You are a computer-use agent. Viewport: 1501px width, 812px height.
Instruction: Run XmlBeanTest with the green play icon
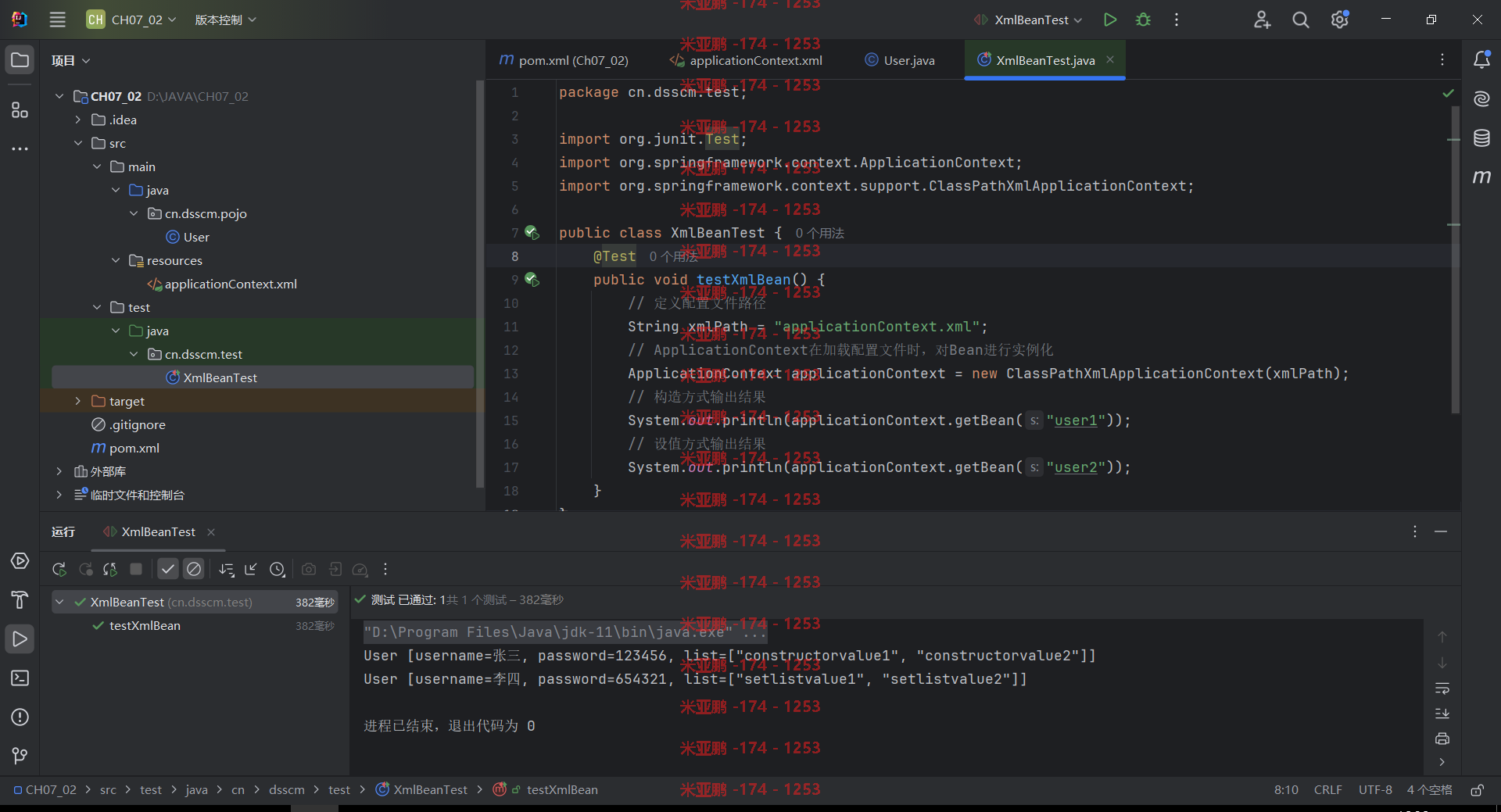(x=1109, y=20)
